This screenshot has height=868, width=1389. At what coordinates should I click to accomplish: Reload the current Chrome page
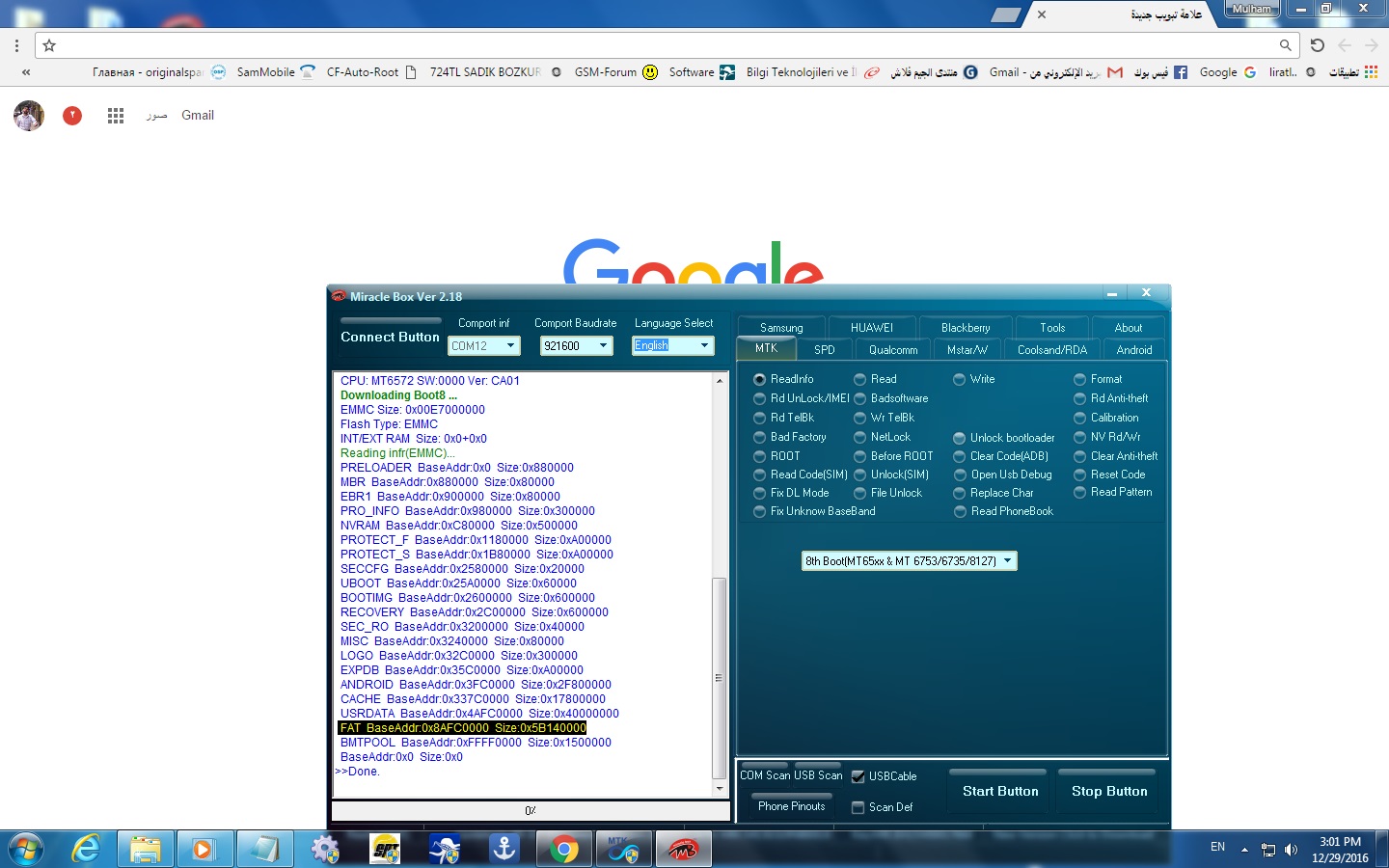tap(1318, 45)
